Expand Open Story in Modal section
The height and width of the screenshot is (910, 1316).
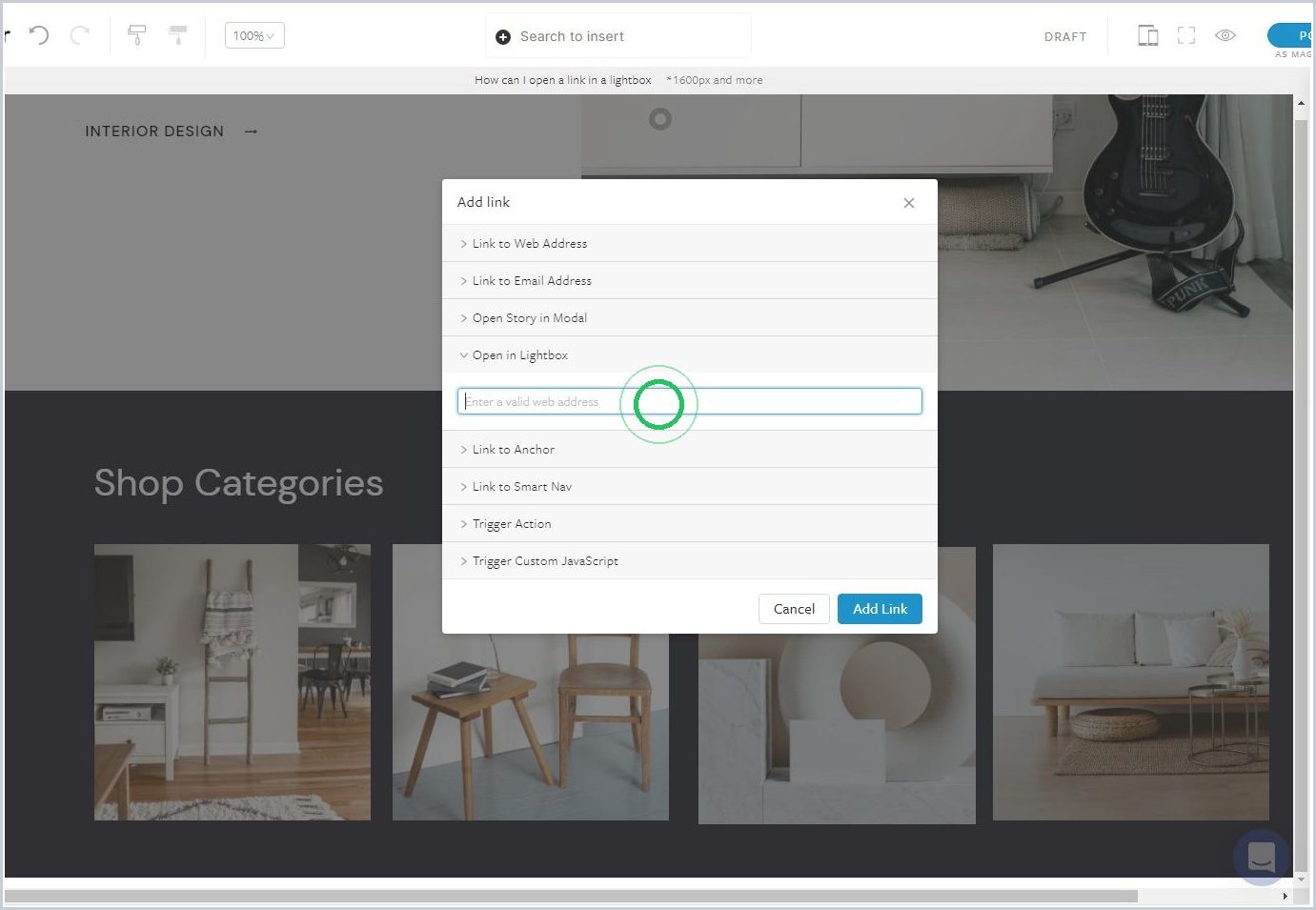690,318
